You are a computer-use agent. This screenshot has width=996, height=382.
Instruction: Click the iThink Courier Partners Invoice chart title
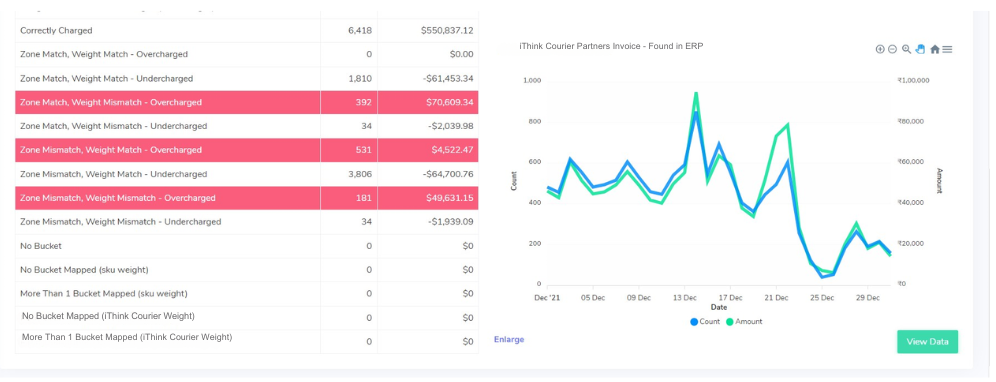611,46
